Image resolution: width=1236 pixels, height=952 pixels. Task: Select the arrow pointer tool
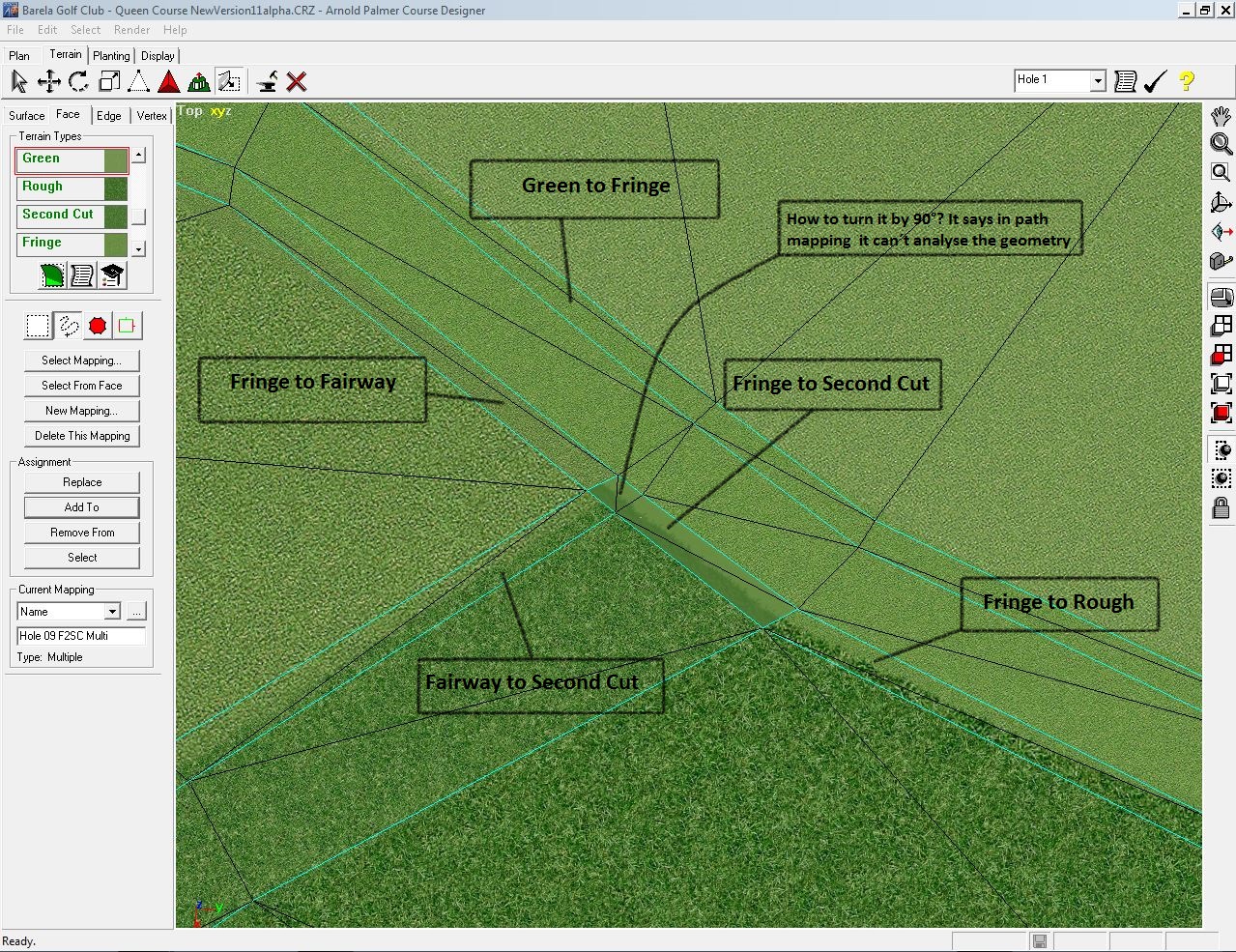(19, 82)
